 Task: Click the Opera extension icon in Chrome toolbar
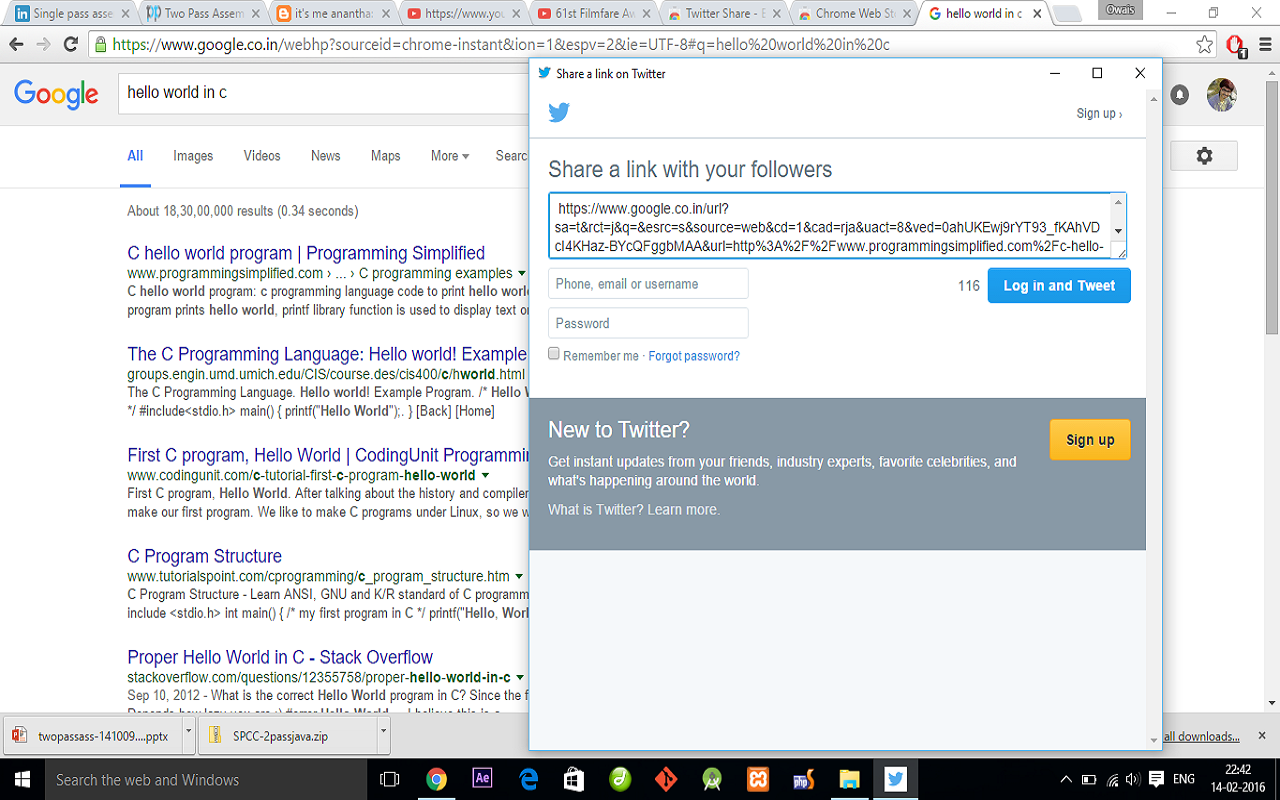point(1235,45)
